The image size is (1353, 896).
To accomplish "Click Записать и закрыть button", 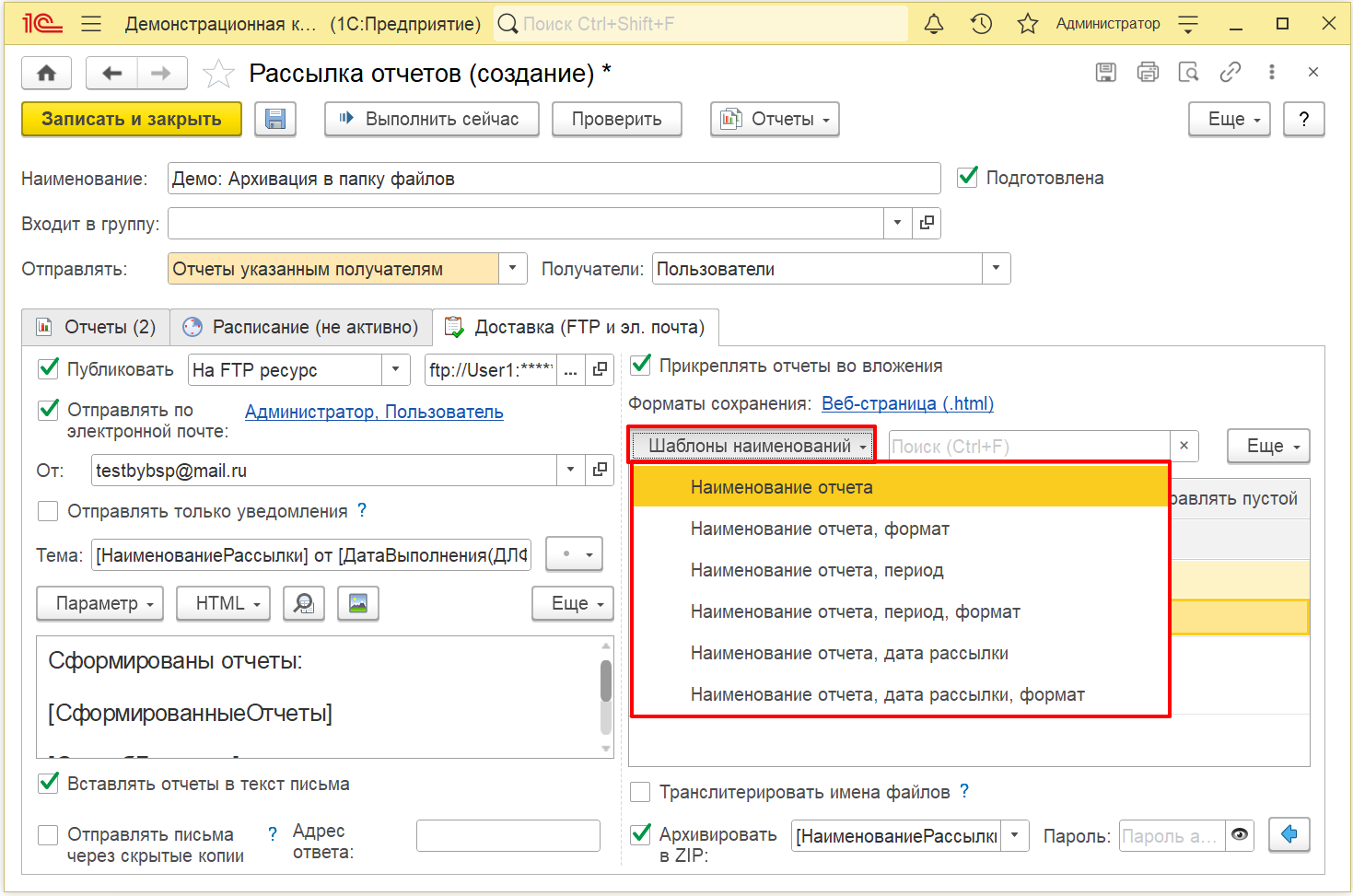I will [x=132, y=119].
